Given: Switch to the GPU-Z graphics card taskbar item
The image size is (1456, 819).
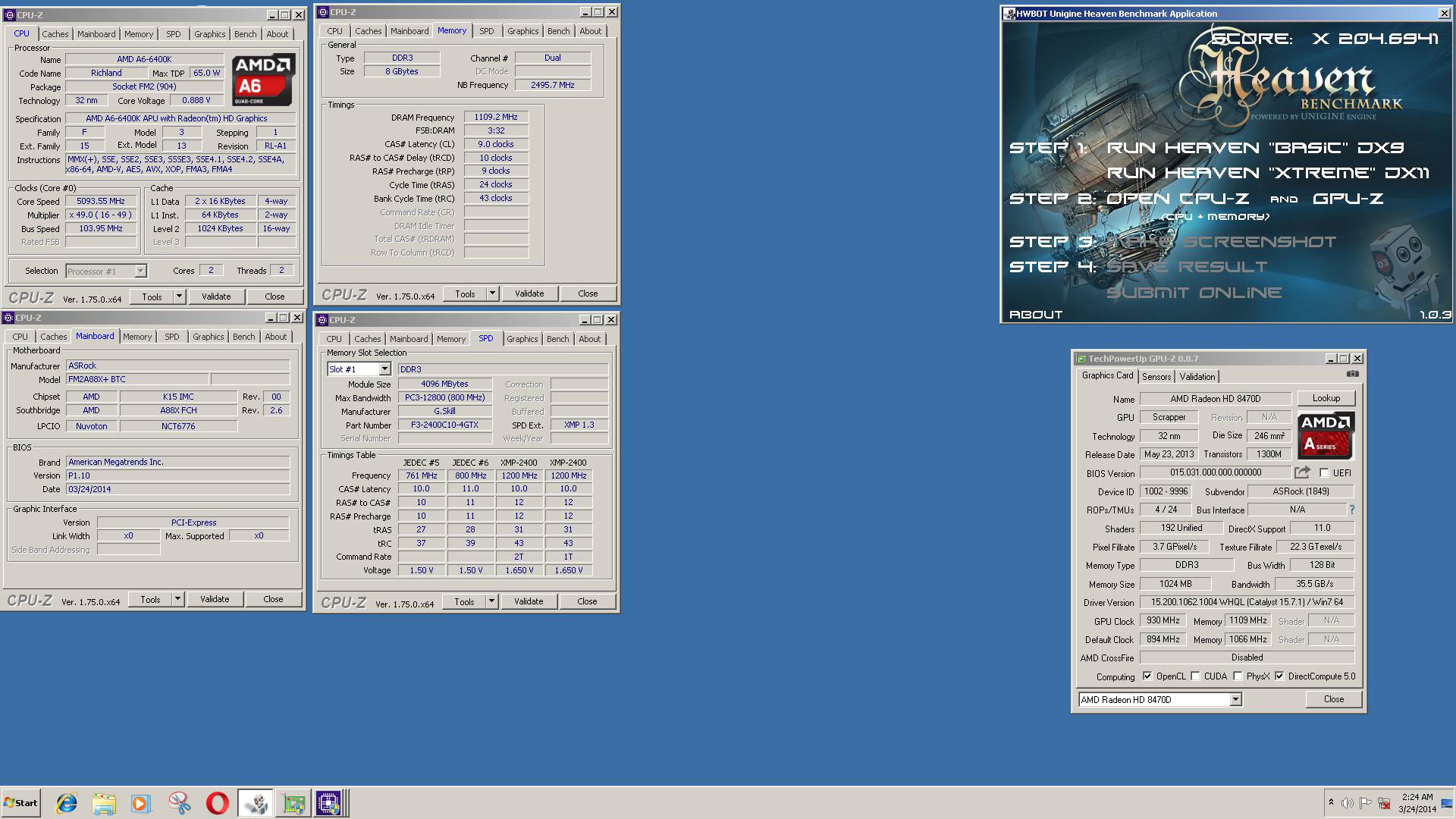Looking at the screenshot, I should [293, 803].
